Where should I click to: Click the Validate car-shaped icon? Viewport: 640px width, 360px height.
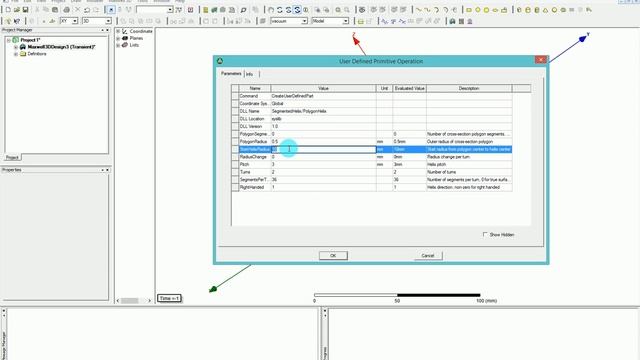click(x=452, y=21)
